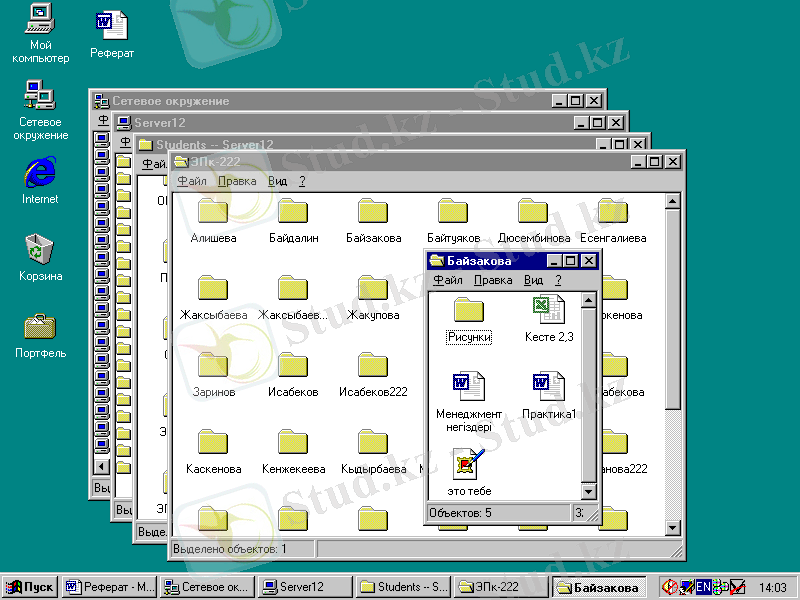Open the Реферат Word document on desktop
The image size is (800, 600).
(111, 26)
